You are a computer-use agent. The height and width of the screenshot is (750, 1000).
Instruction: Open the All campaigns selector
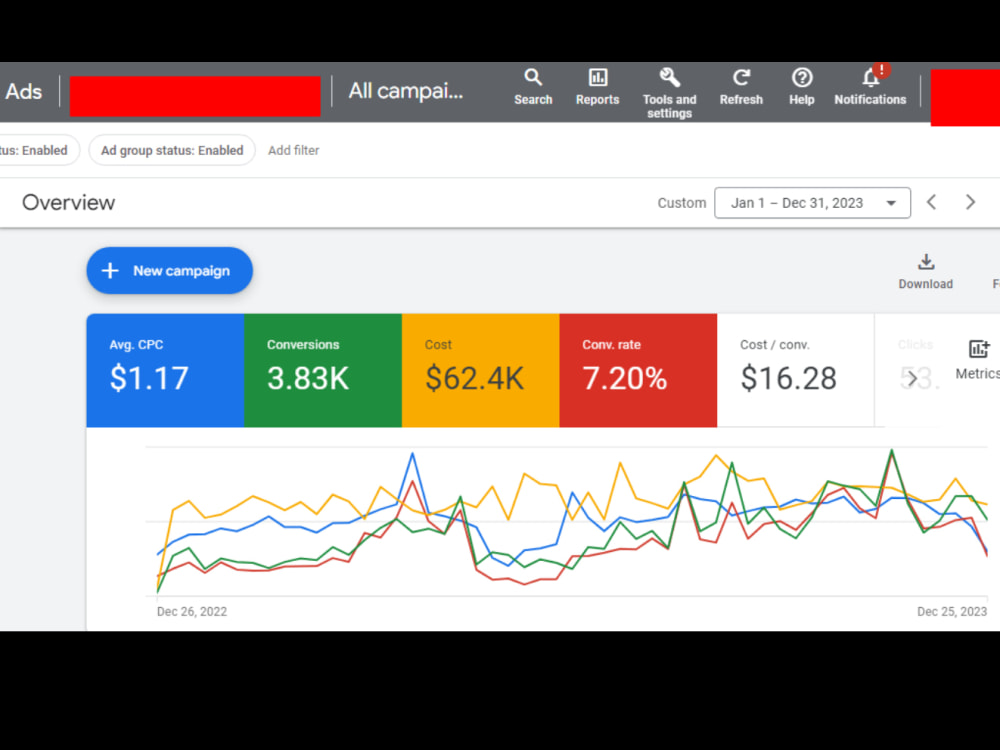tap(406, 91)
